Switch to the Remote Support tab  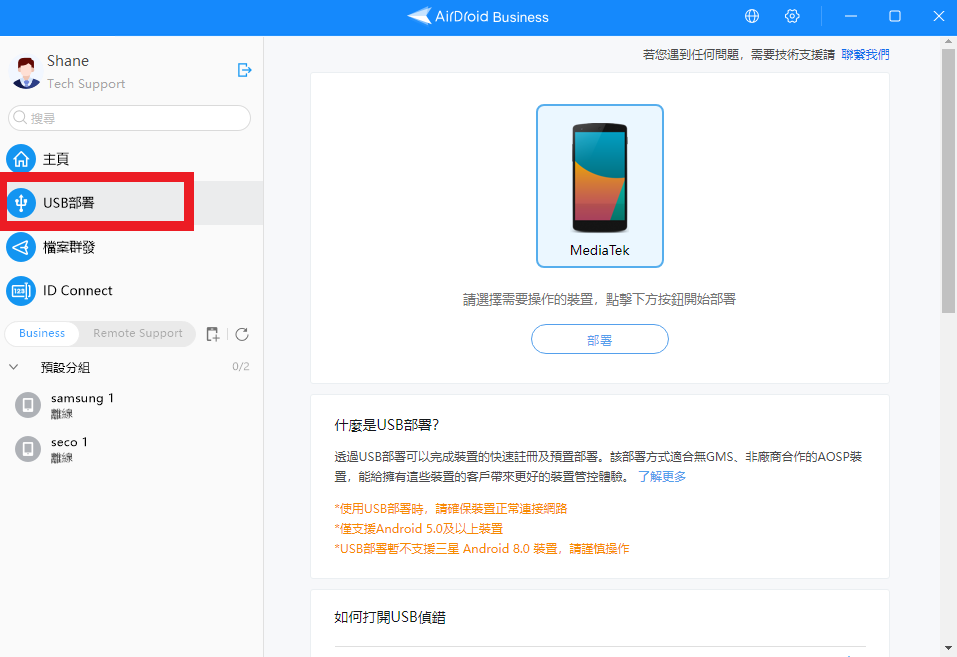coord(137,333)
